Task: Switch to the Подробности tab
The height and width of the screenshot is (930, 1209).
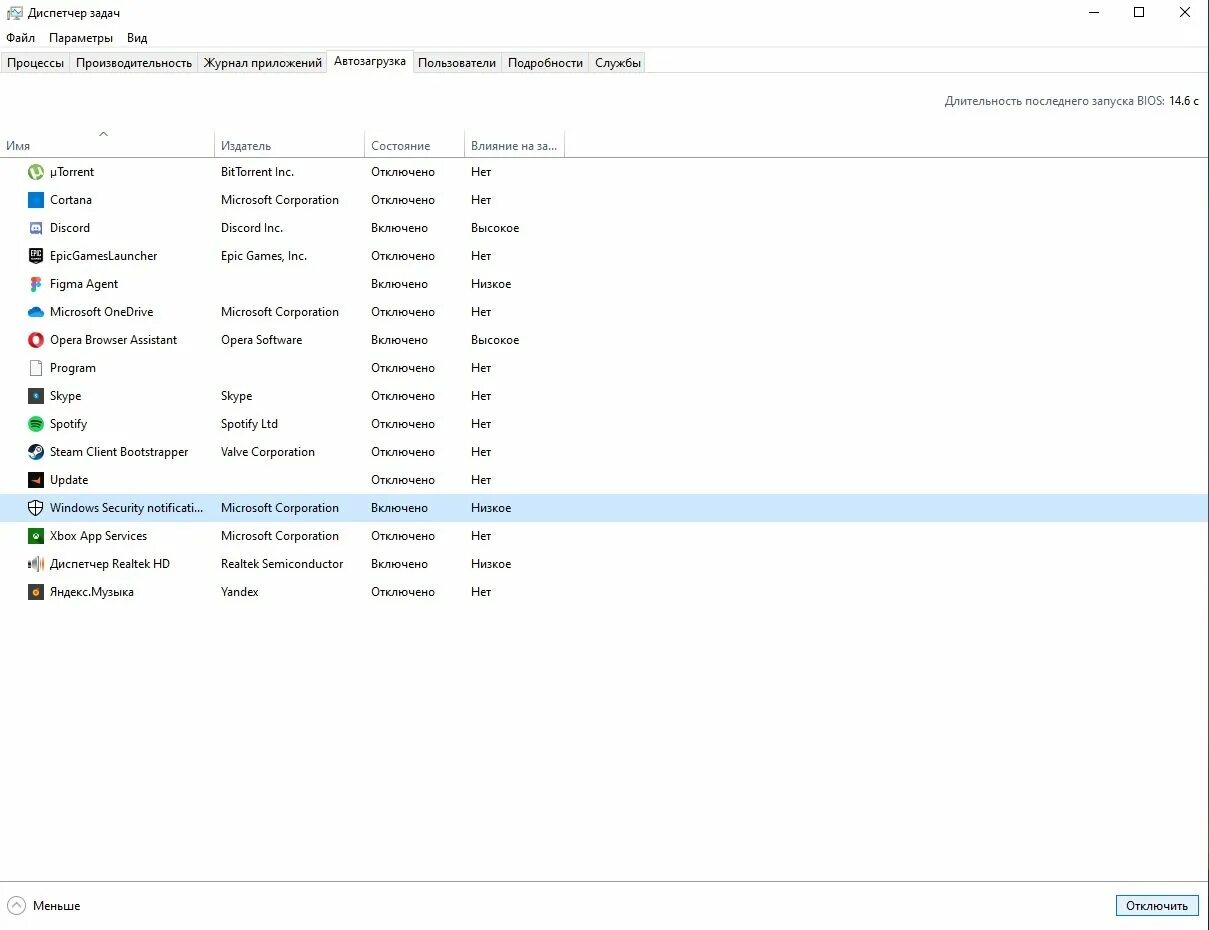Action: coord(545,63)
